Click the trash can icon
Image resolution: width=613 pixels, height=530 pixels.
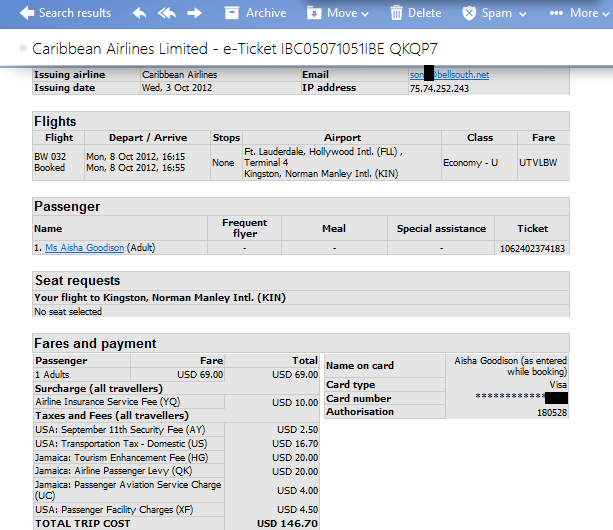396,13
